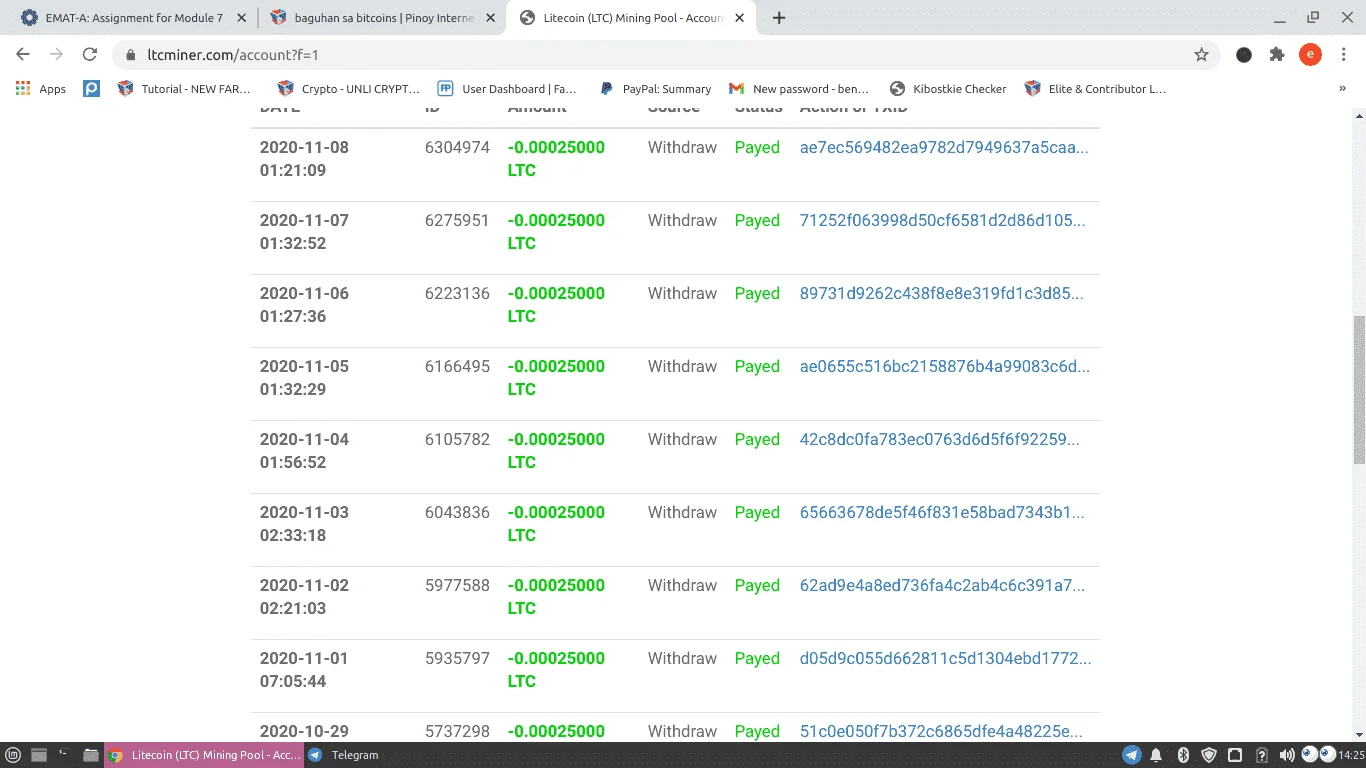Open the 'Crypto - UNLI CRYPT...' bookmark

tap(349, 89)
